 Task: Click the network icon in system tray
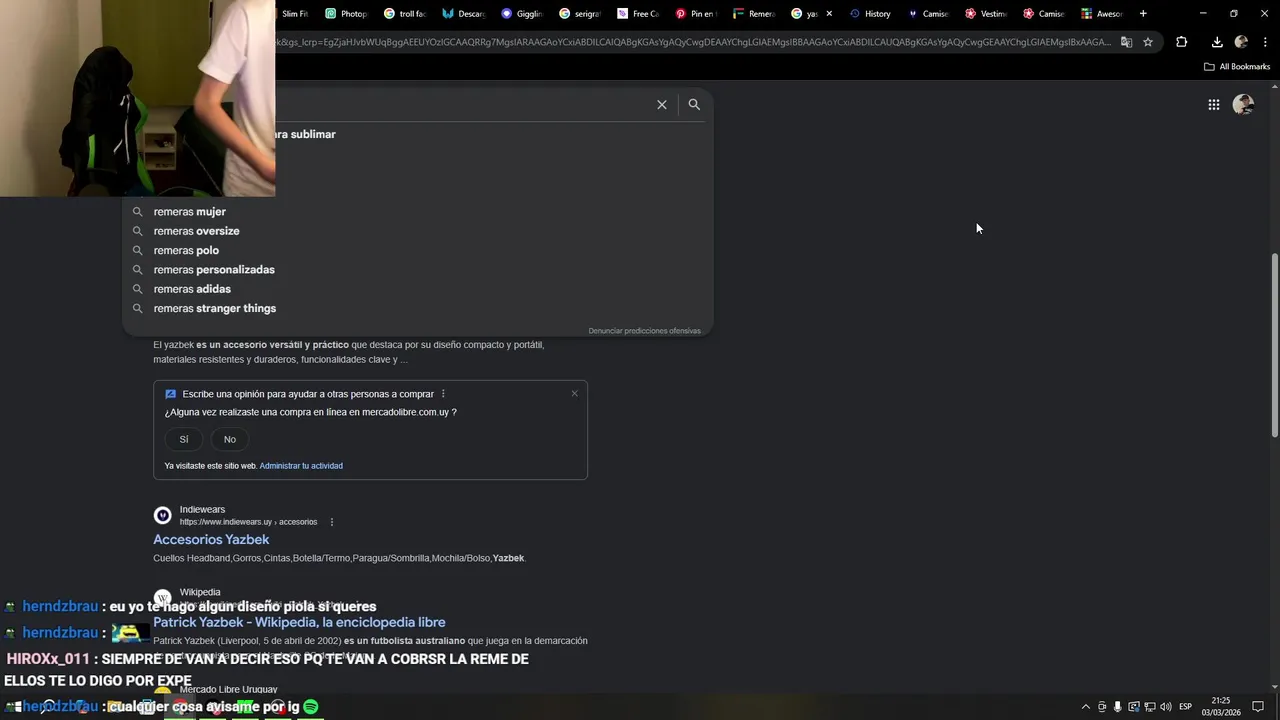pyautogui.click(x=1149, y=707)
